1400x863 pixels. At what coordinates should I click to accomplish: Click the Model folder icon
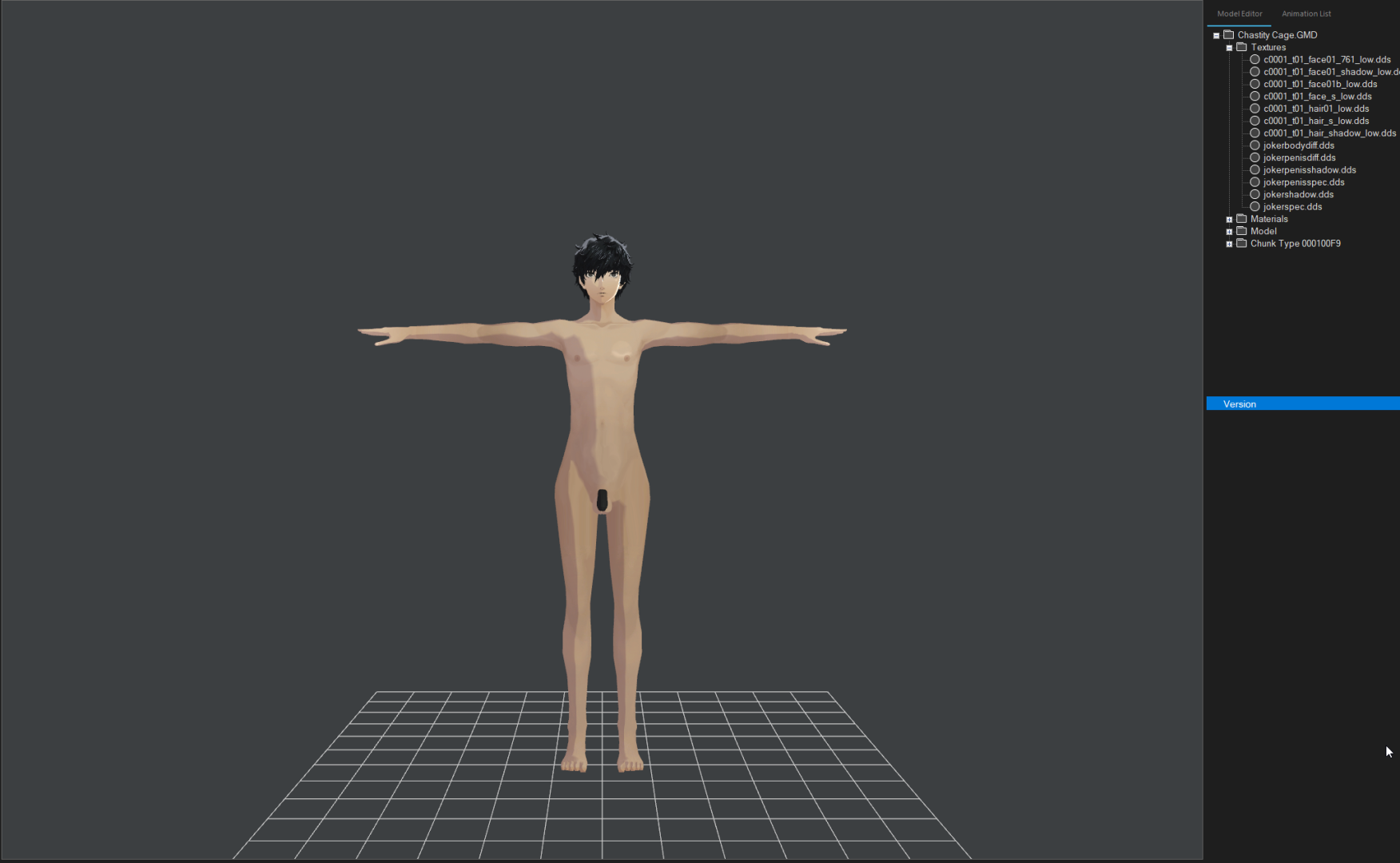tap(1242, 231)
